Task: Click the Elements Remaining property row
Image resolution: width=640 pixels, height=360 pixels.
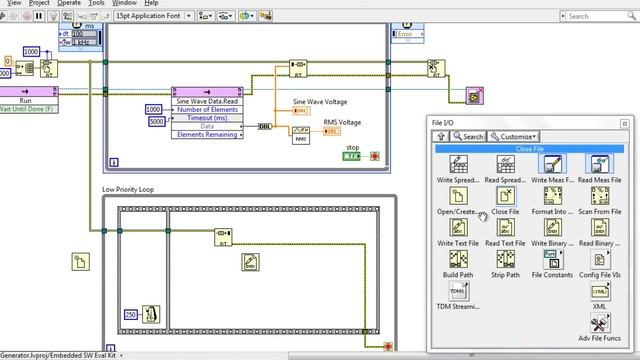Action: [x=207, y=134]
